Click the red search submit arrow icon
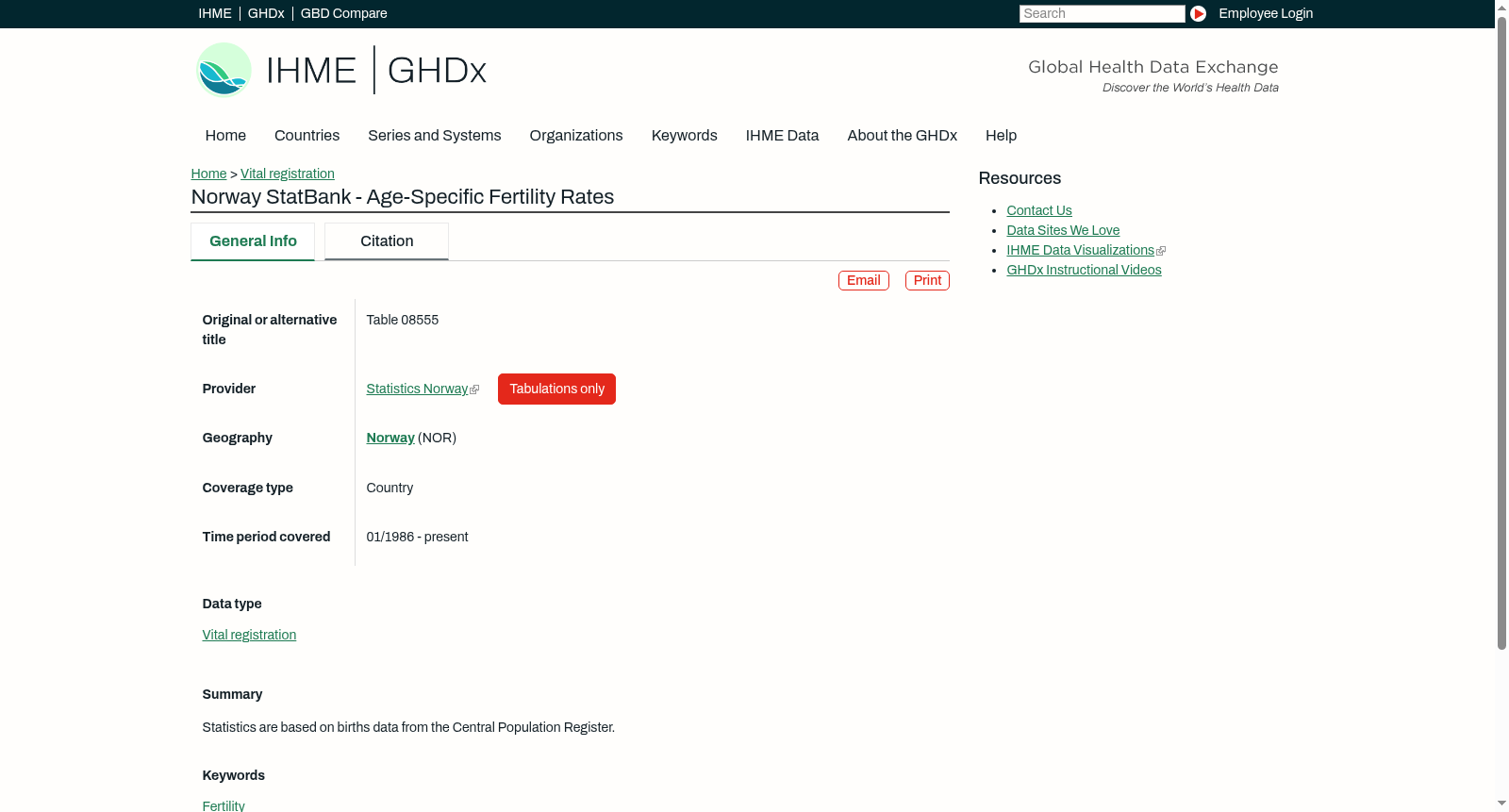Screen dimensions: 1509x812 pyautogui.click(x=1198, y=13)
